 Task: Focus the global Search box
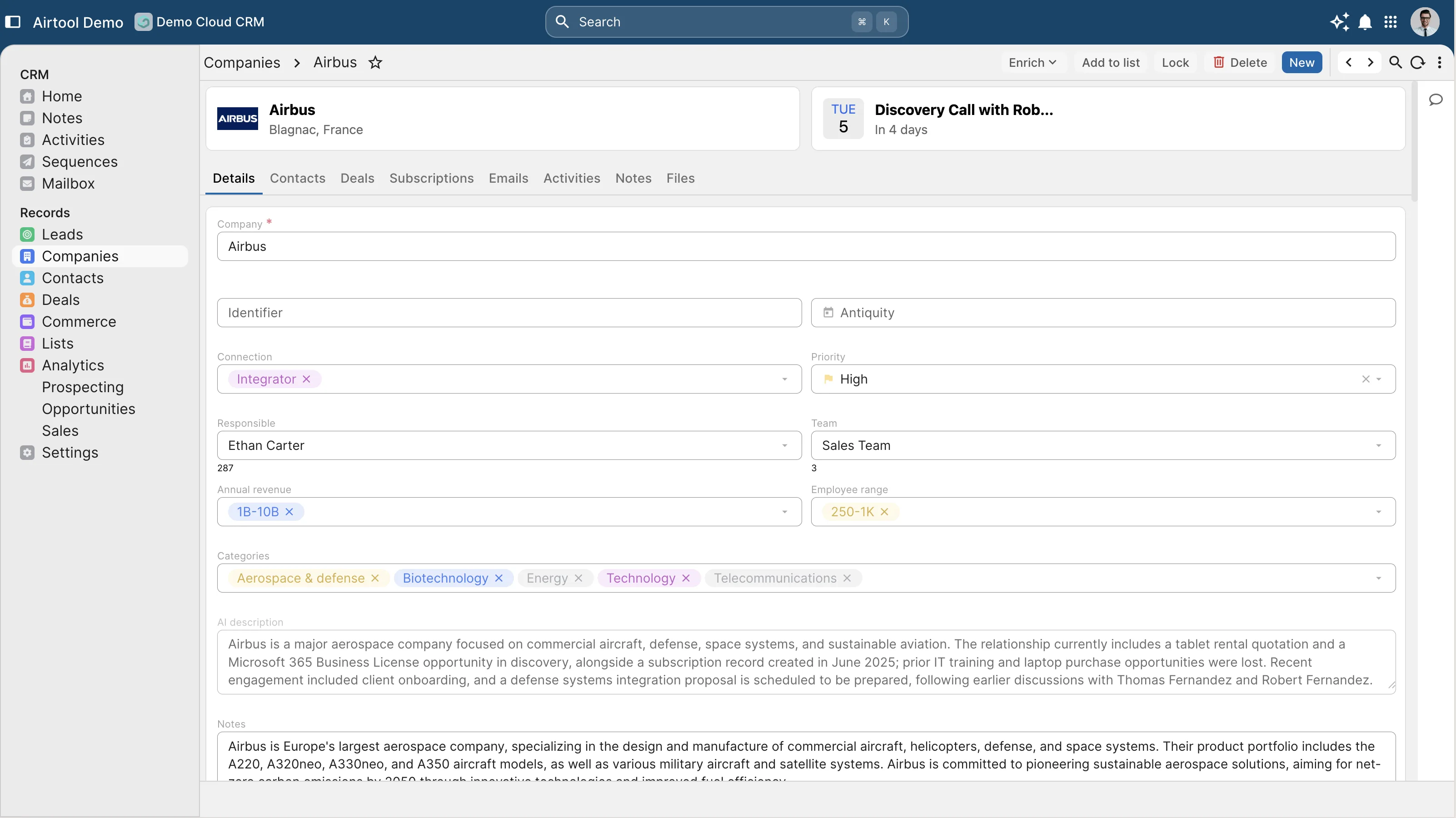pos(726,22)
